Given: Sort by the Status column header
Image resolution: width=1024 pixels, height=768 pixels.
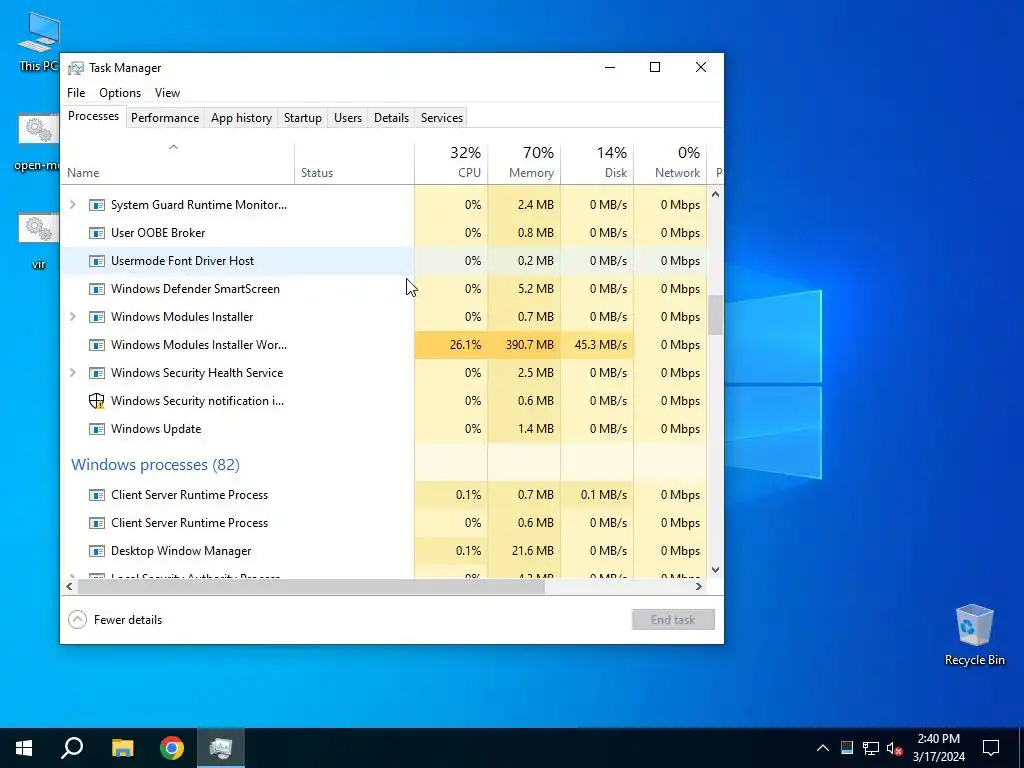Looking at the screenshot, I should (355, 163).
